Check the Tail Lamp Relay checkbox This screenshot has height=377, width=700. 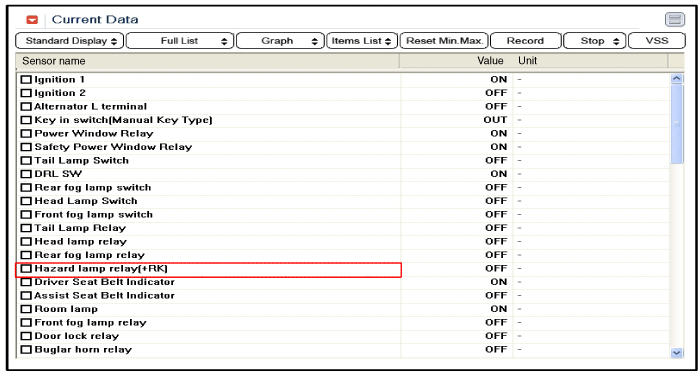coord(26,228)
